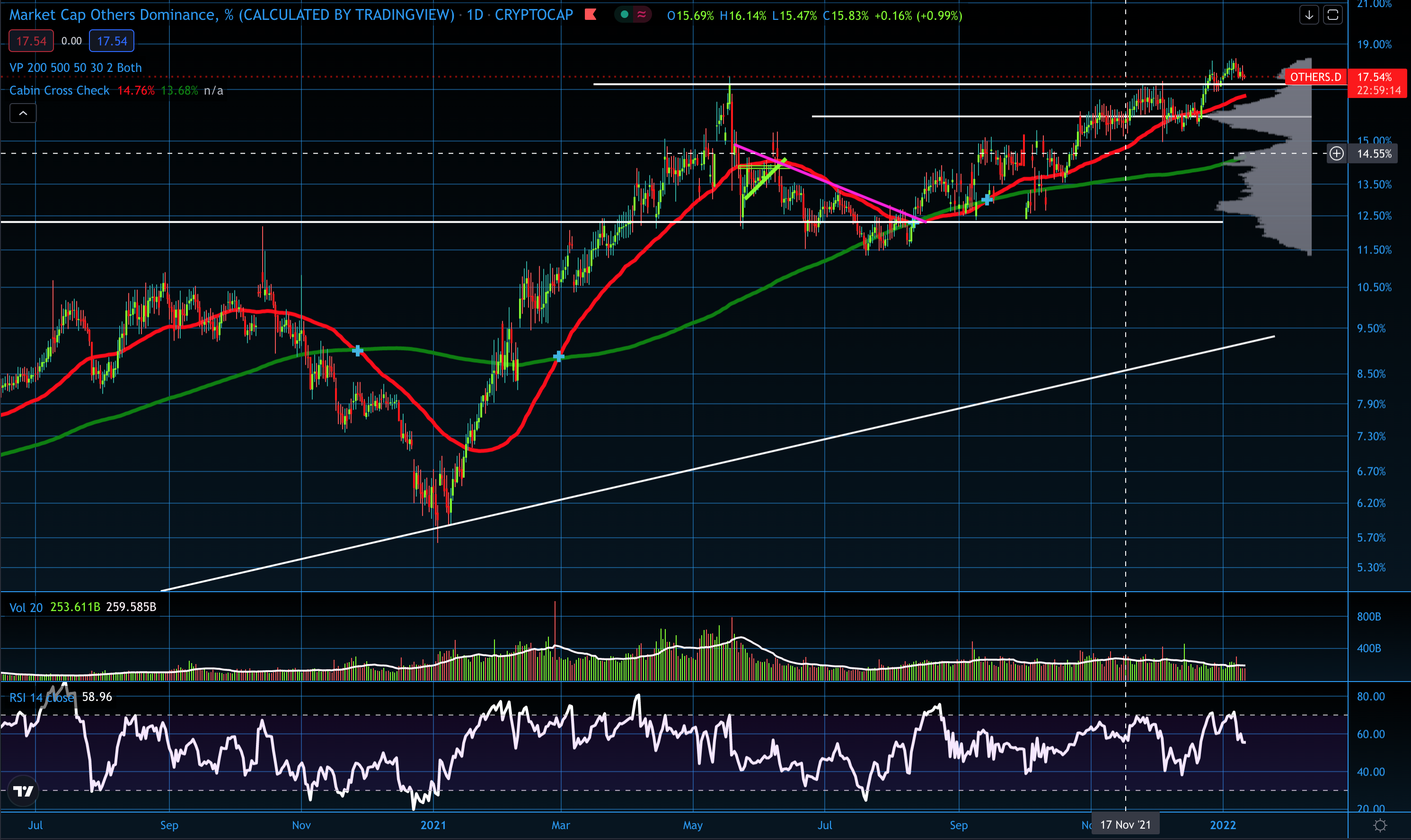Click the 17.54% countdown price tag
1411x840 pixels.
point(1378,83)
